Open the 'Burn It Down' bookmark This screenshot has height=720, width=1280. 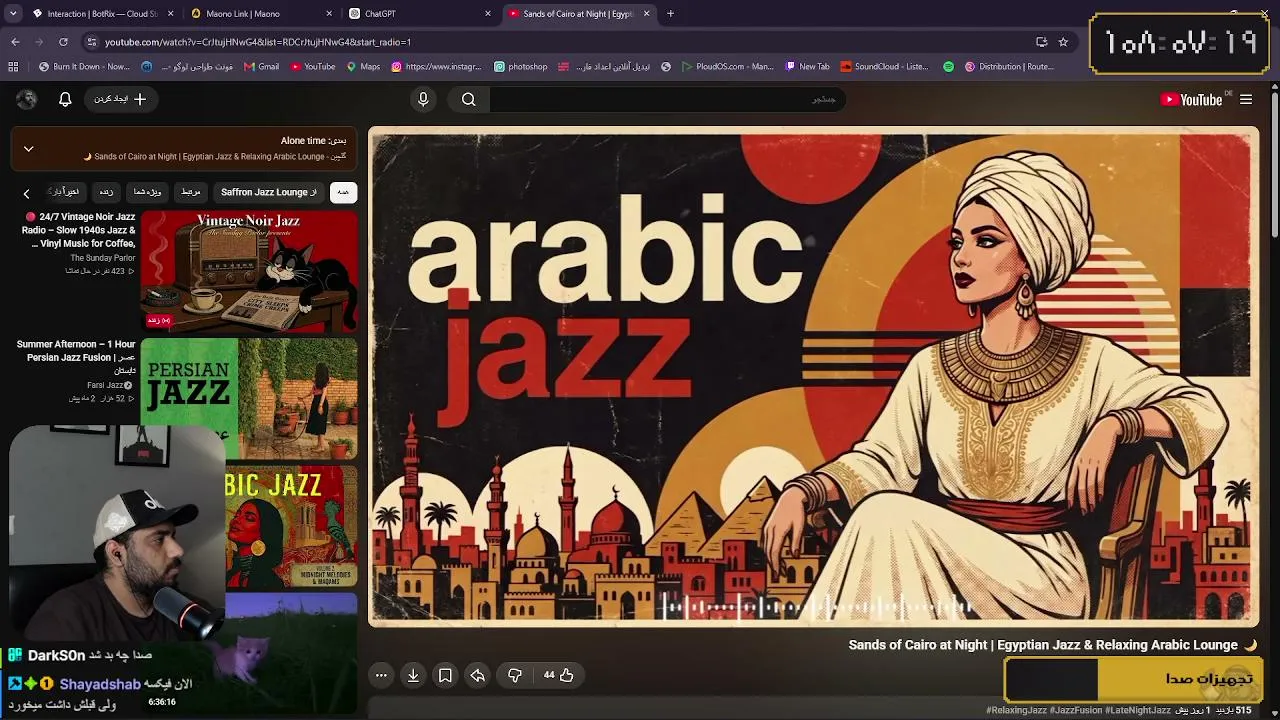tap(84, 67)
